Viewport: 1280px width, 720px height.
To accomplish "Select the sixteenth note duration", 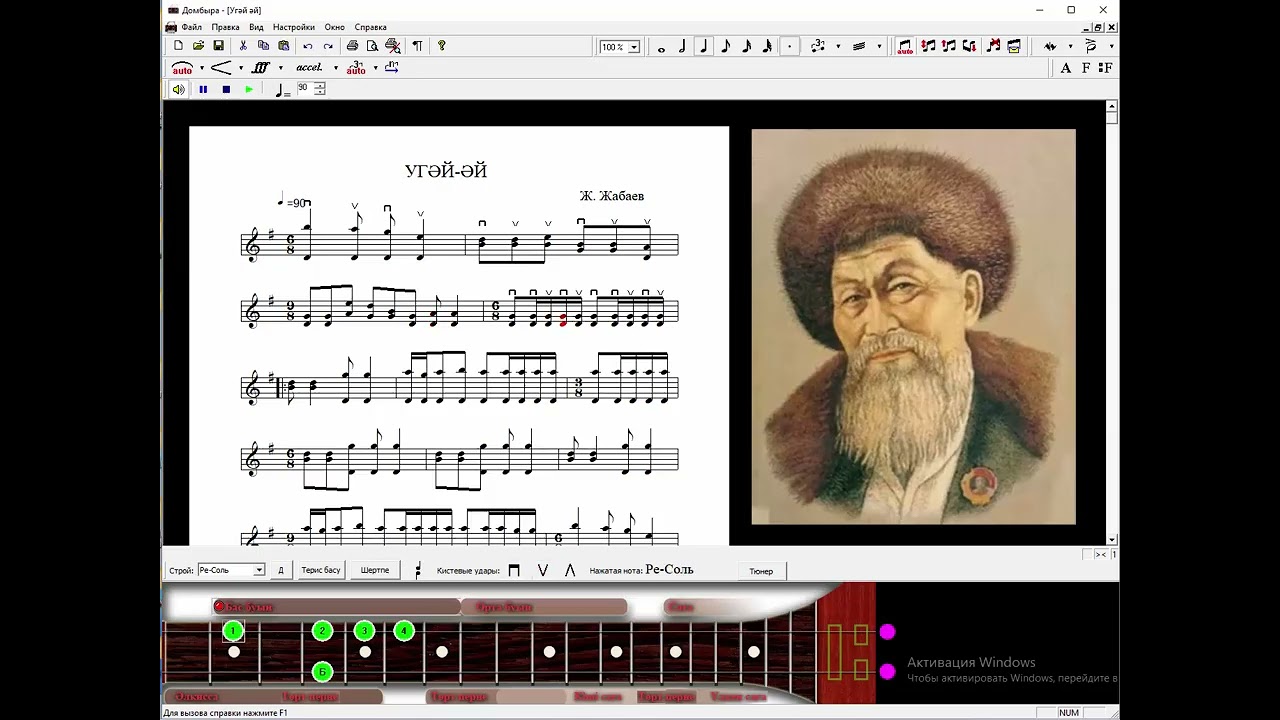I will [x=747, y=47].
